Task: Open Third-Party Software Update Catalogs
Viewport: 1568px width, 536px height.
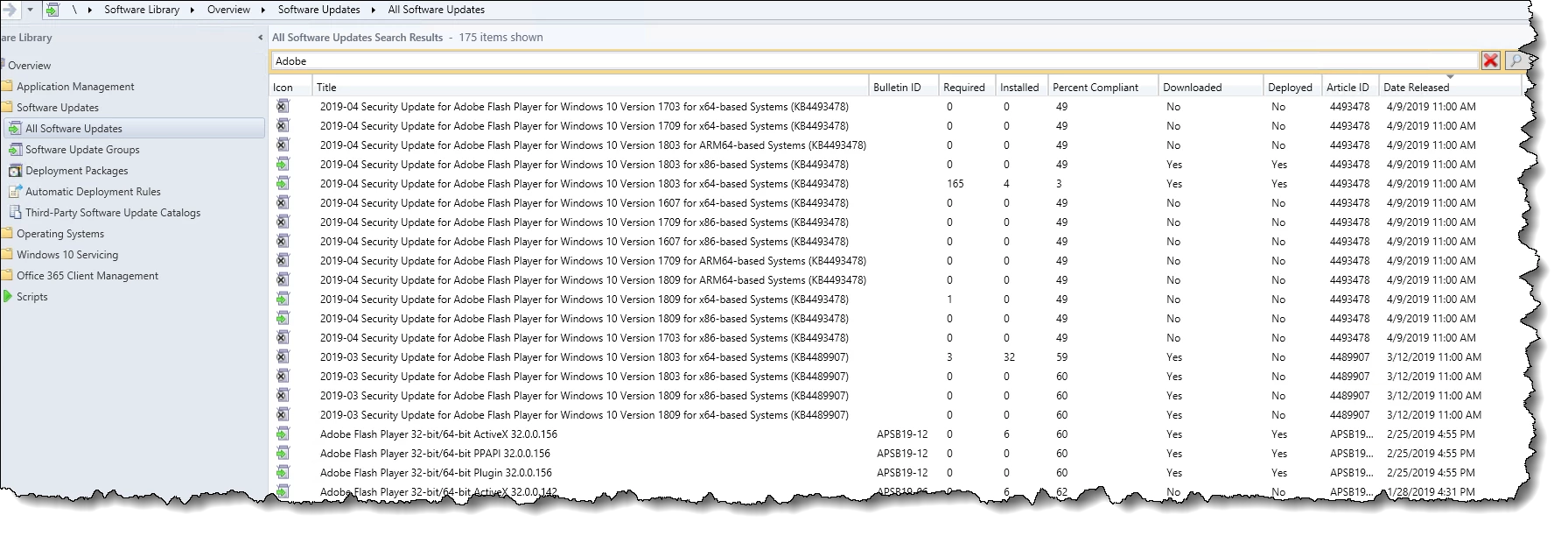Action: point(113,213)
